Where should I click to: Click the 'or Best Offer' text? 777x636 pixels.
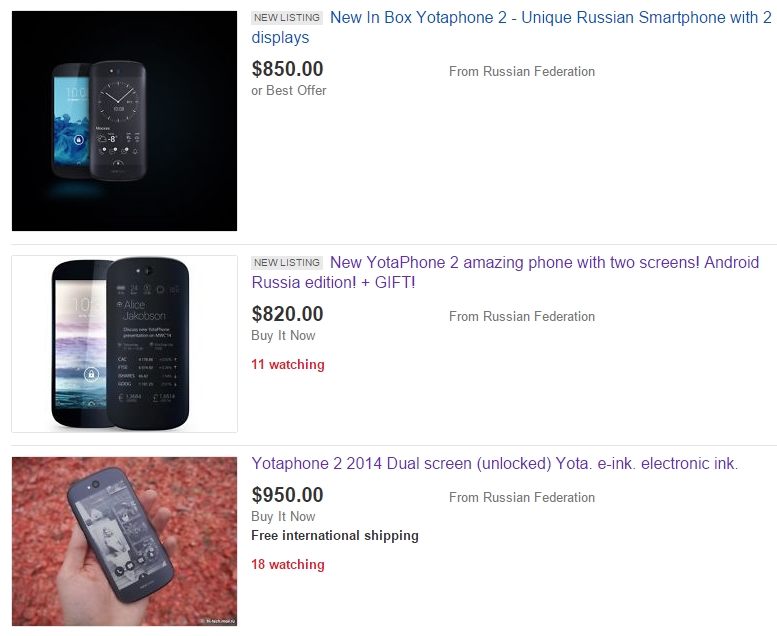(289, 91)
